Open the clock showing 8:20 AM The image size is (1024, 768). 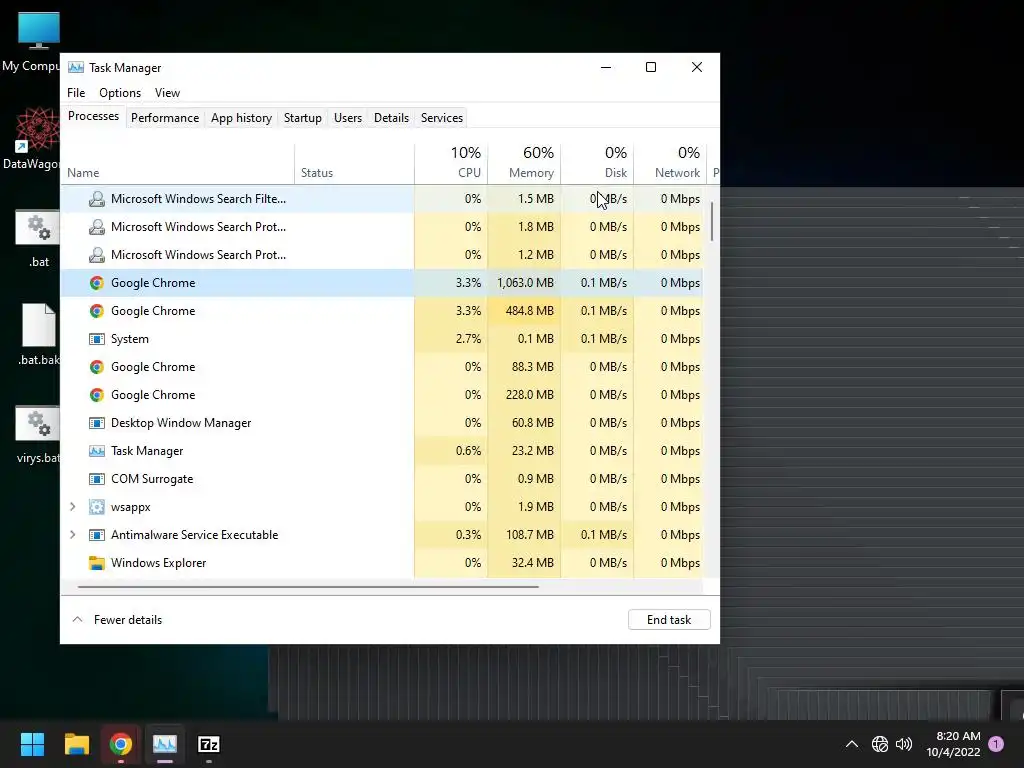(x=953, y=744)
